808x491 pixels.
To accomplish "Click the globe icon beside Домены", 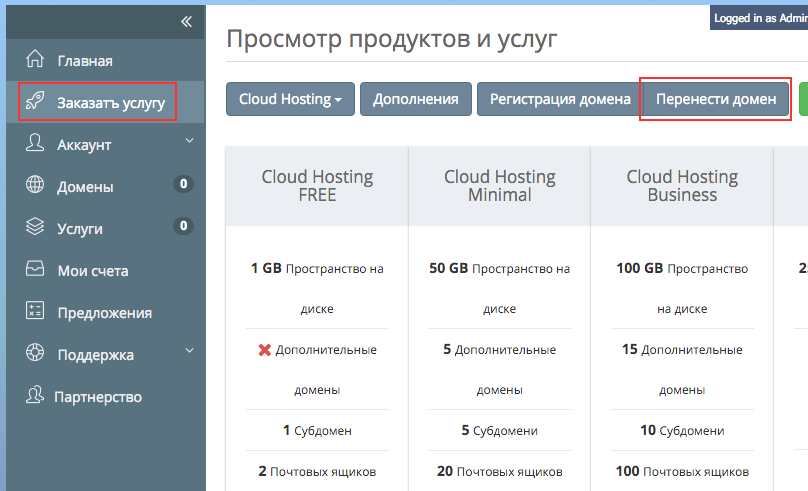I will pyautogui.click(x=35, y=186).
